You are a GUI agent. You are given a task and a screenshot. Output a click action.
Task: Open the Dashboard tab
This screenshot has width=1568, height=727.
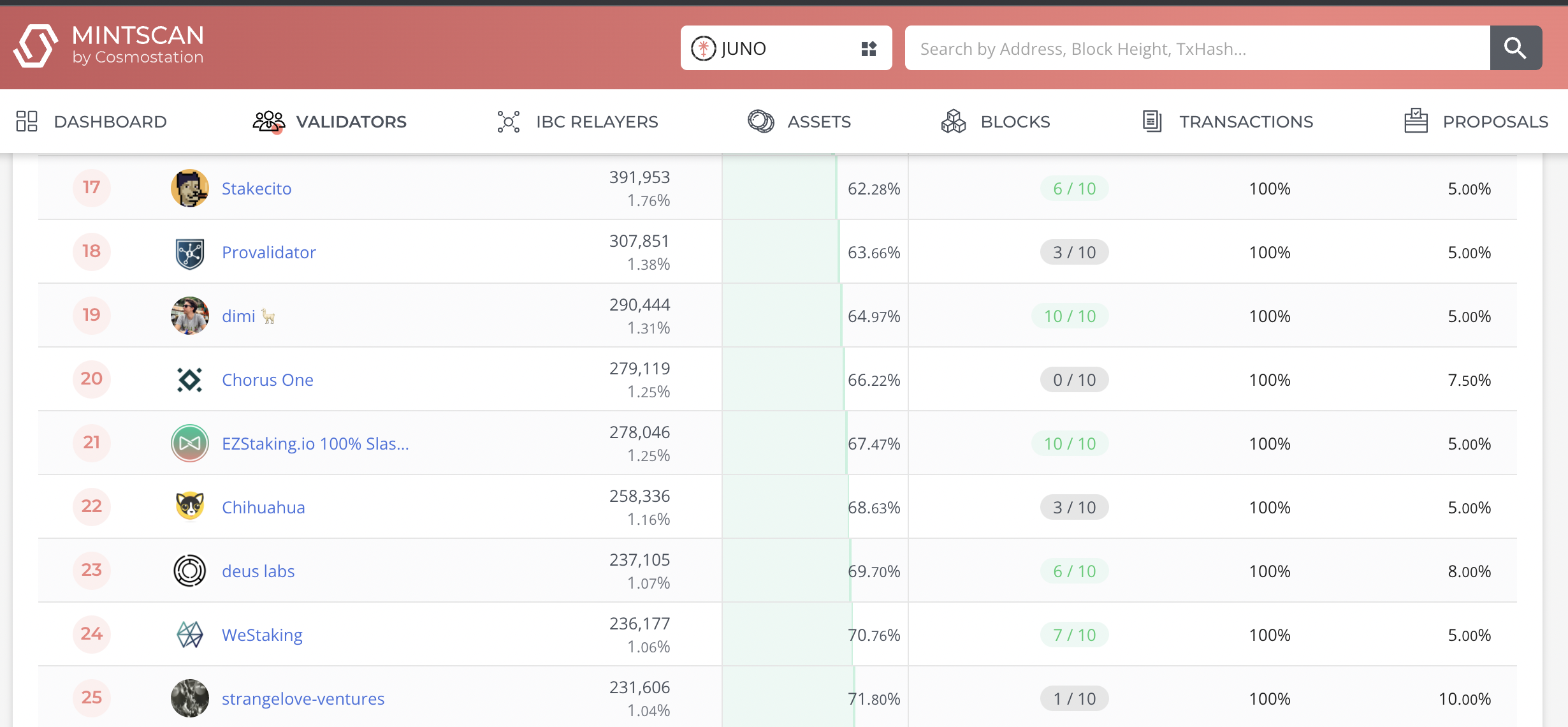pos(91,121)
